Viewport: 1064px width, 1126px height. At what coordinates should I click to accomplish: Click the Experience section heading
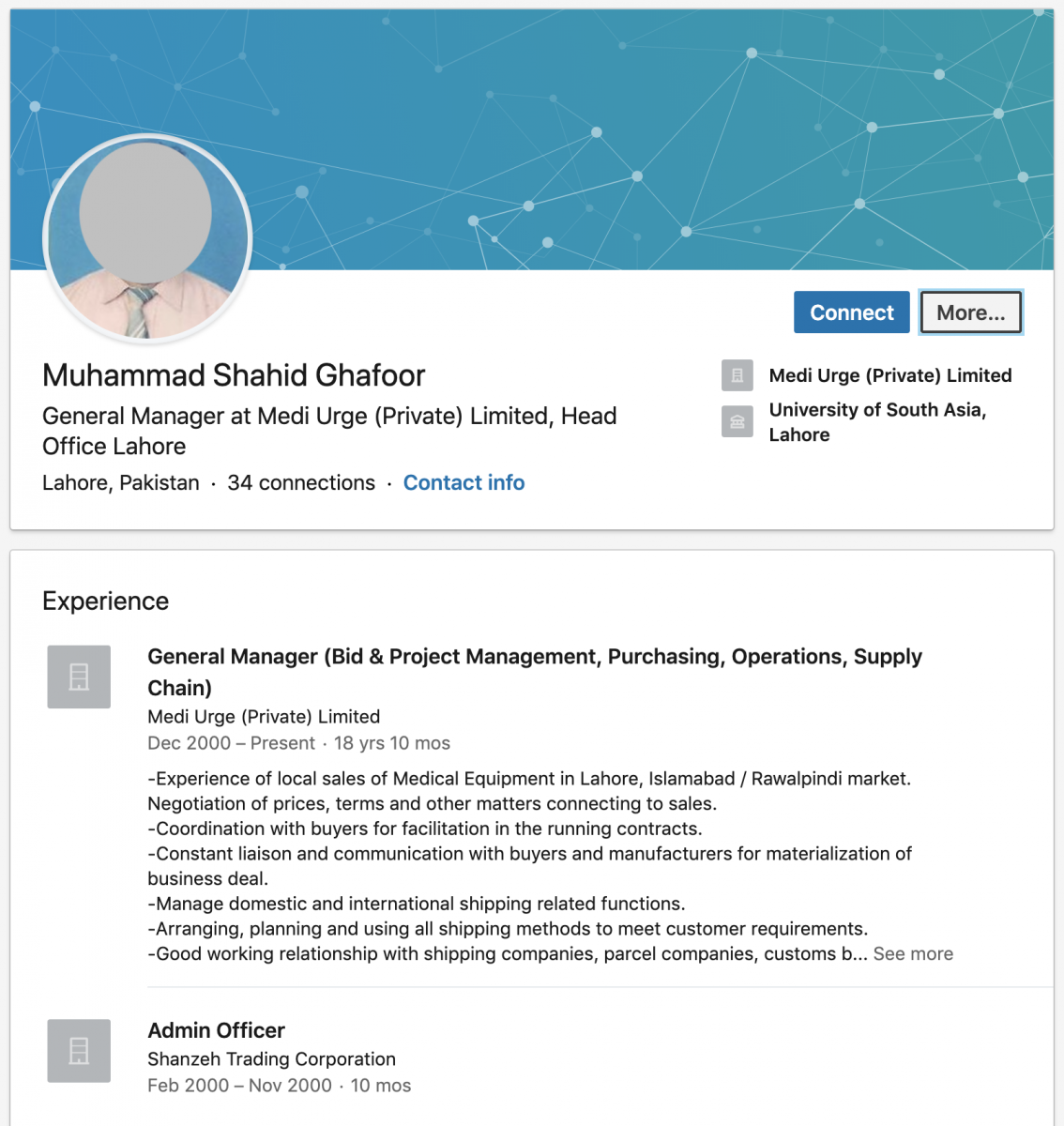tap(105, 601)
